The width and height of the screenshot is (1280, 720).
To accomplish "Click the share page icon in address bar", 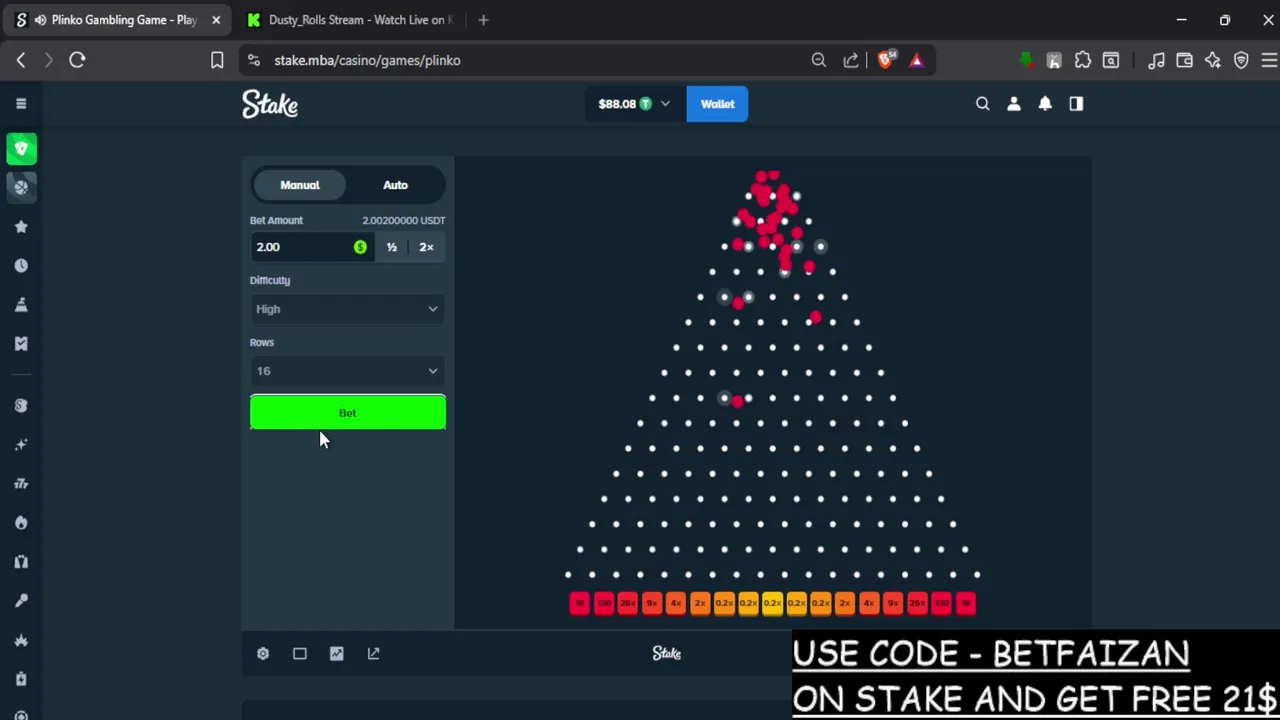I will [851, 60].
